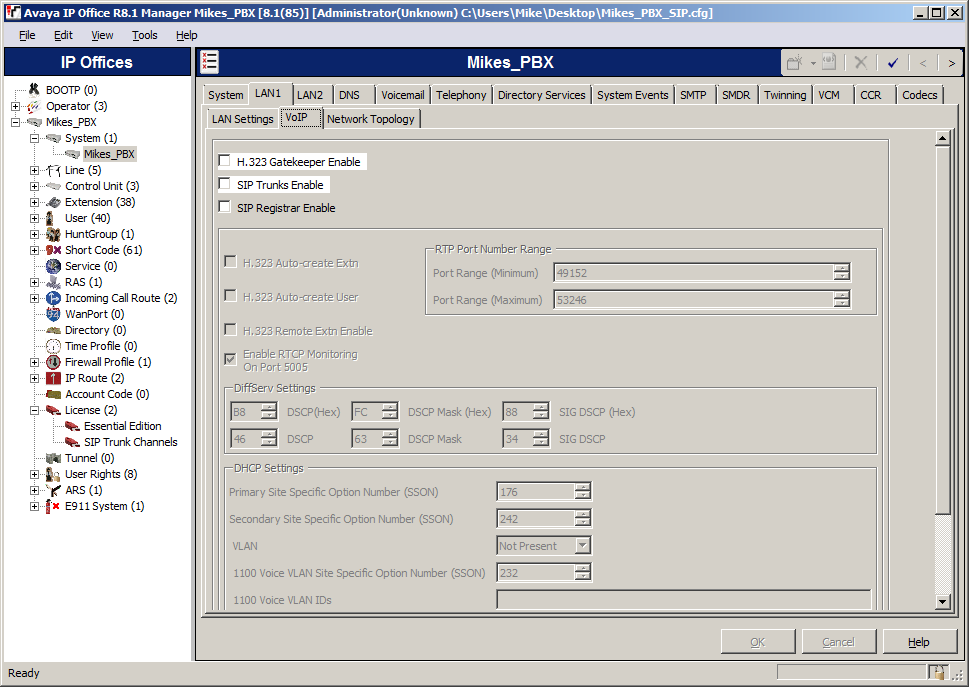Image resolution: width=969 pixels, height=687 pixels.
Task: Click the Firewall Profile icon
Action: coord(54,362)
